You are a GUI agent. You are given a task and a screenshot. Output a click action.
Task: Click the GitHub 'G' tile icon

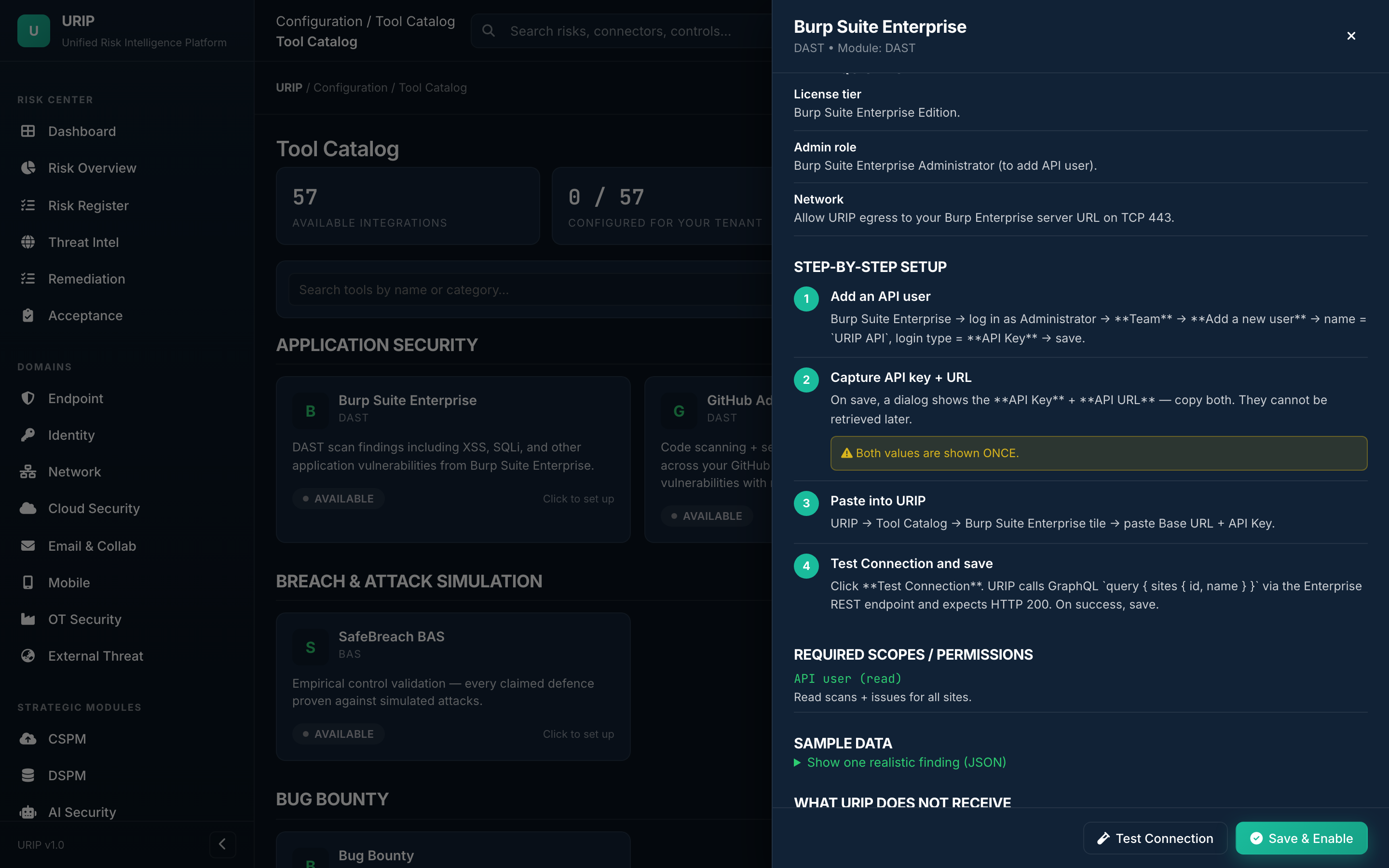(679, 410)
